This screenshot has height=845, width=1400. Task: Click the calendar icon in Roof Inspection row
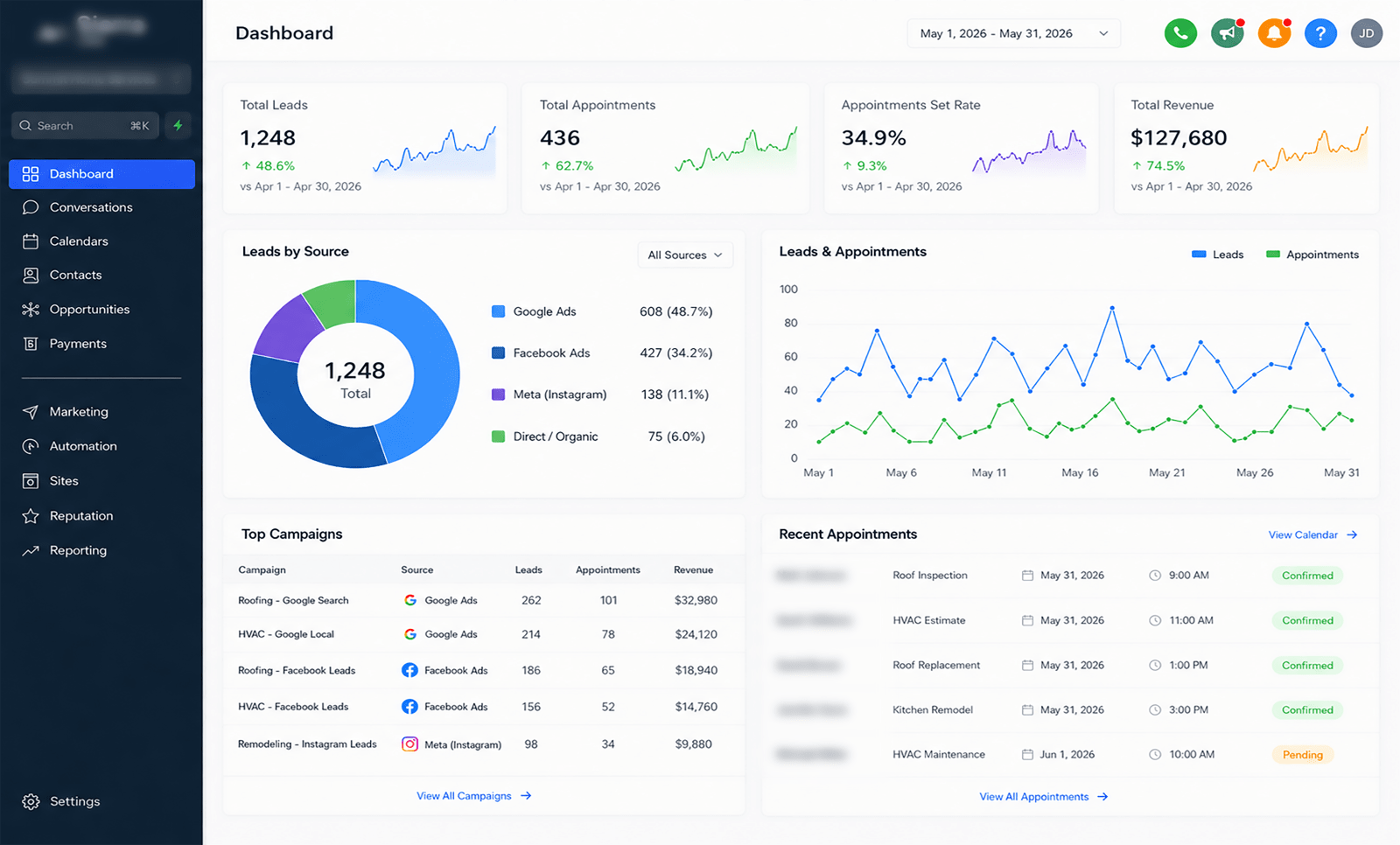click(1027, 576)
